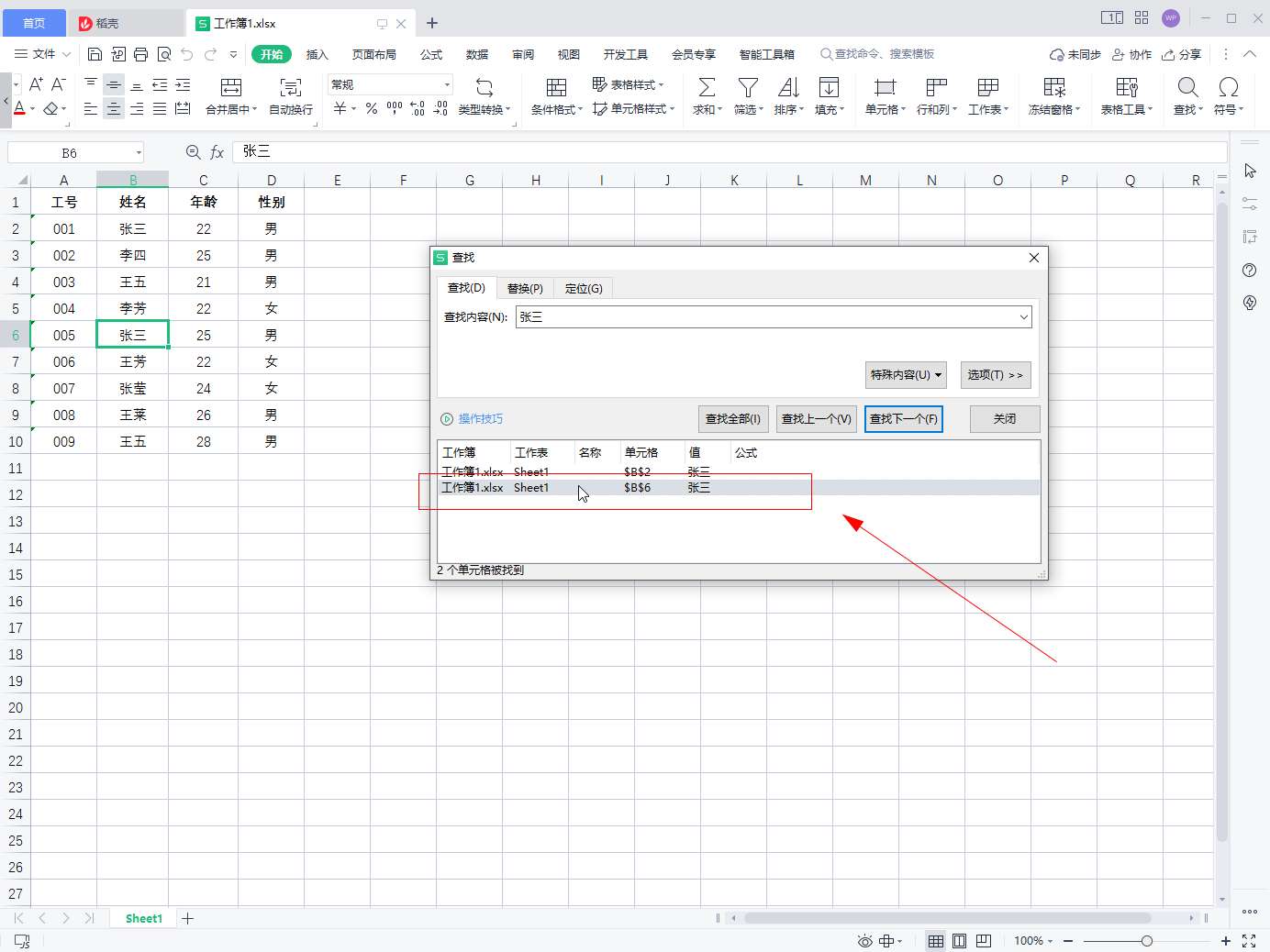Select the Sheet1 tab

pos(144,918)
